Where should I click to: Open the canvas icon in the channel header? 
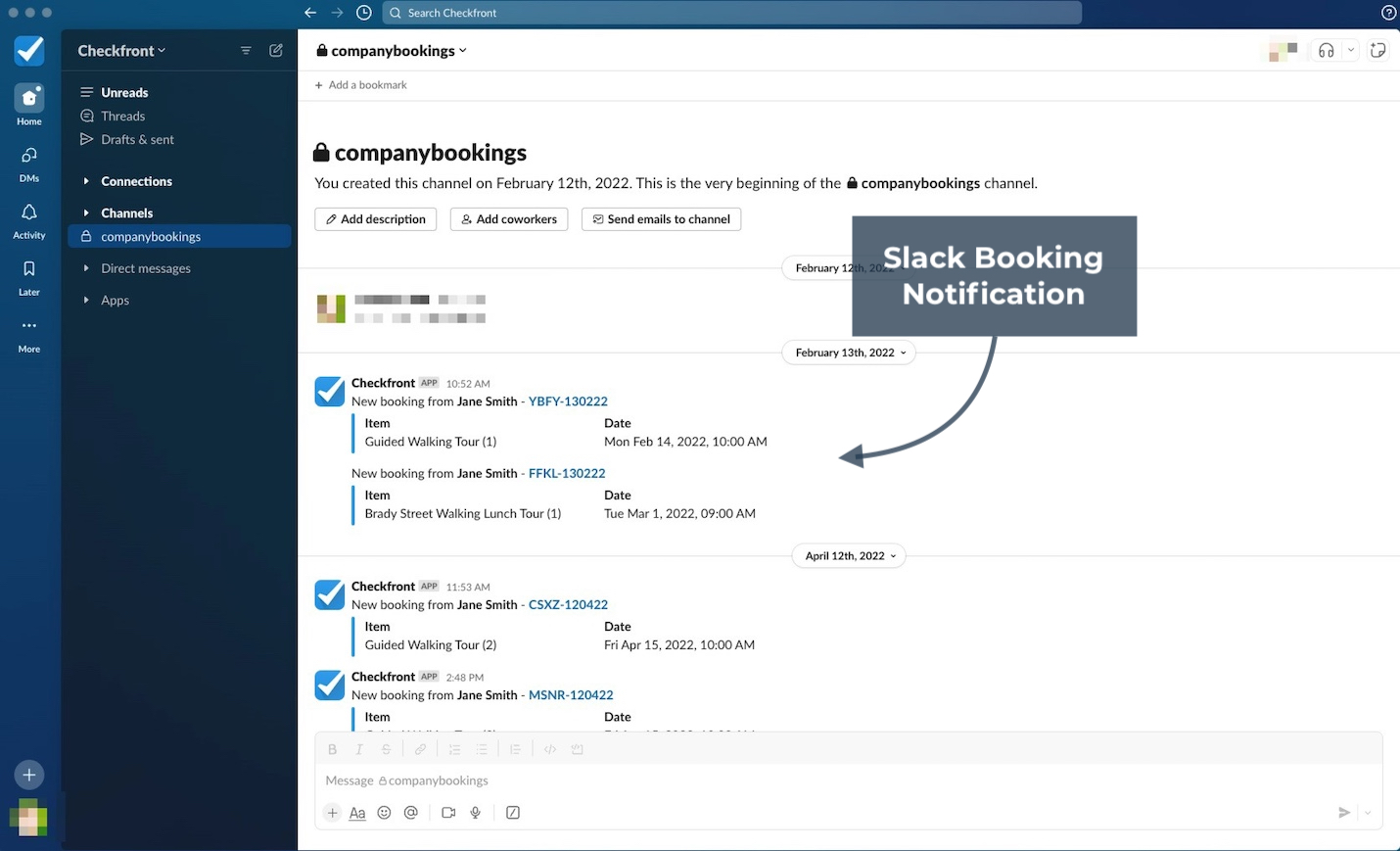pos(1377,51)
